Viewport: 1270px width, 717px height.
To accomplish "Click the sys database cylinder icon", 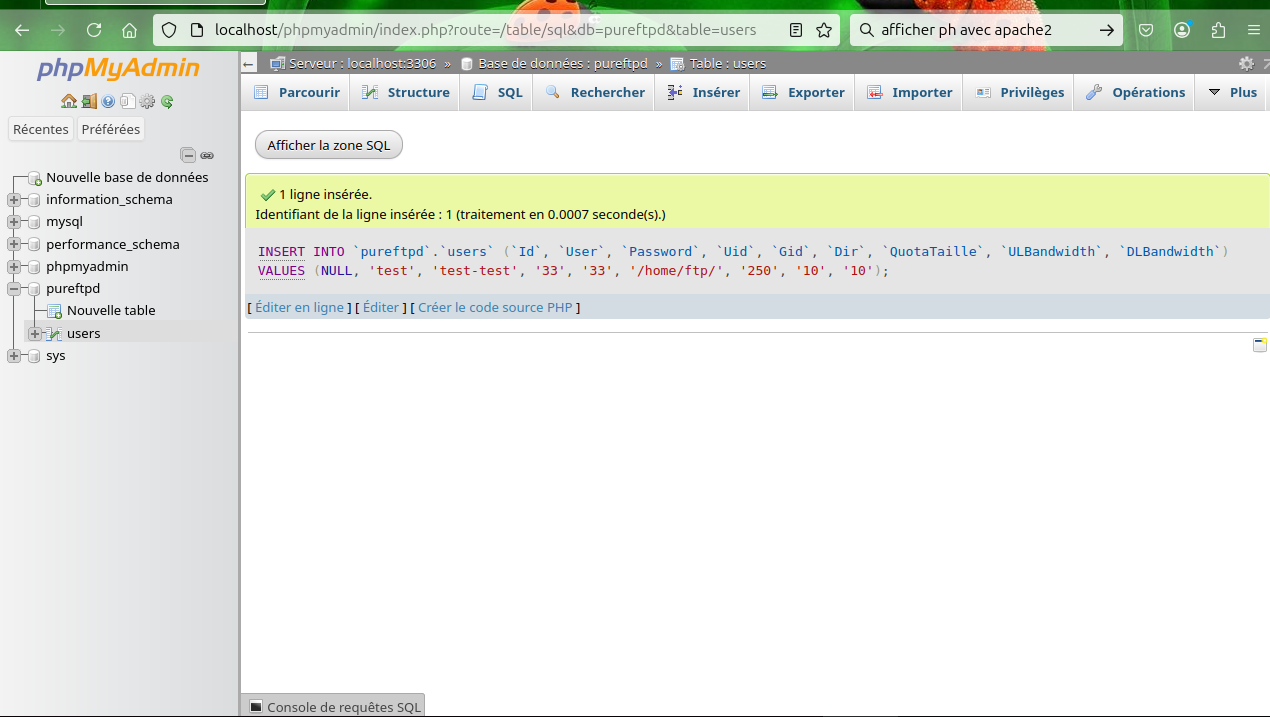I will point(35,356).
